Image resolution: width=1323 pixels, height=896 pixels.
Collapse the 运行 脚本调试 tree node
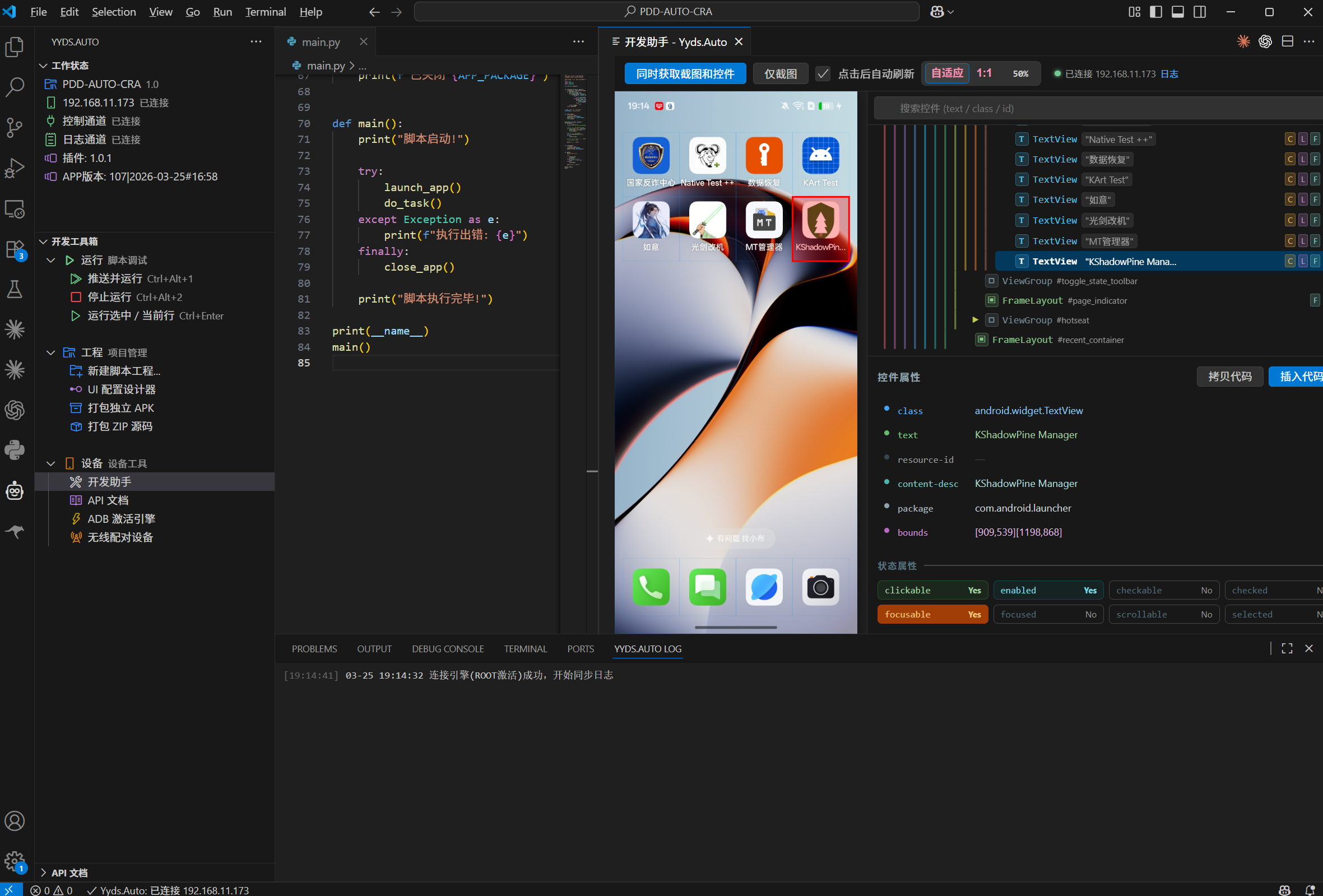tap(50, 260)
